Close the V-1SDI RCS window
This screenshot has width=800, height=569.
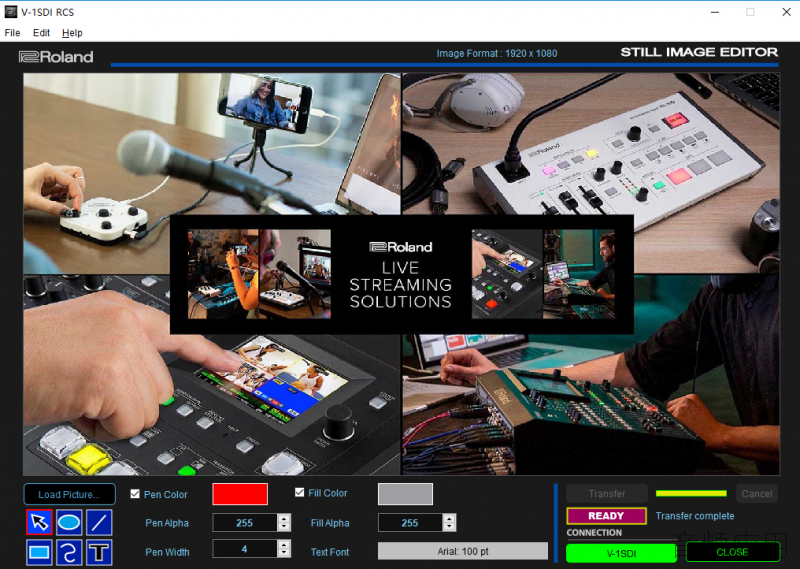(786, 12)
